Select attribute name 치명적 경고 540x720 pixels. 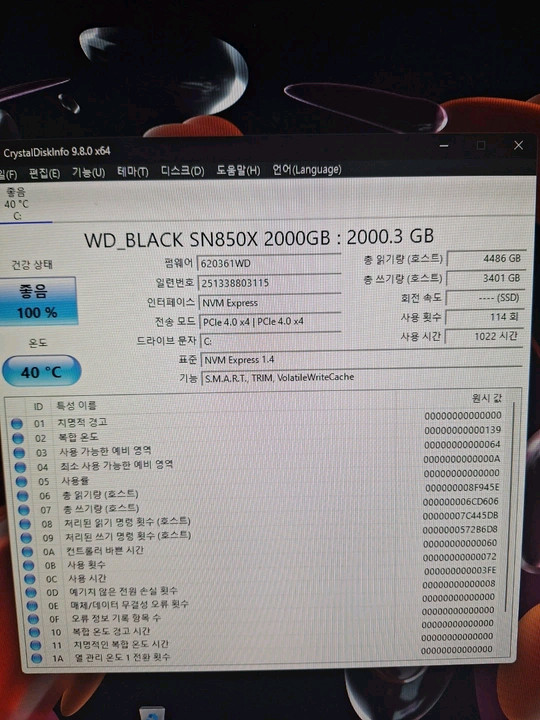pos(82,422)
